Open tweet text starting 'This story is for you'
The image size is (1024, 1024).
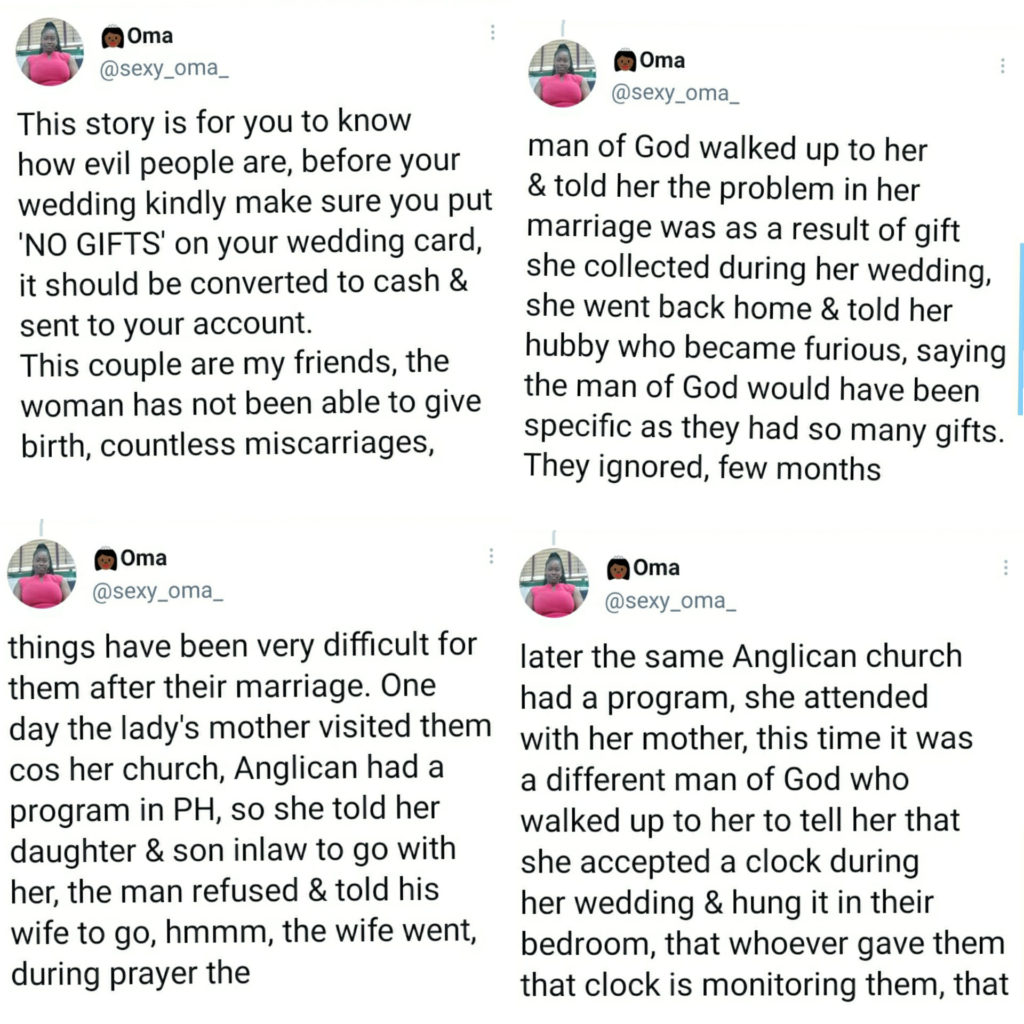pos(255,284)
